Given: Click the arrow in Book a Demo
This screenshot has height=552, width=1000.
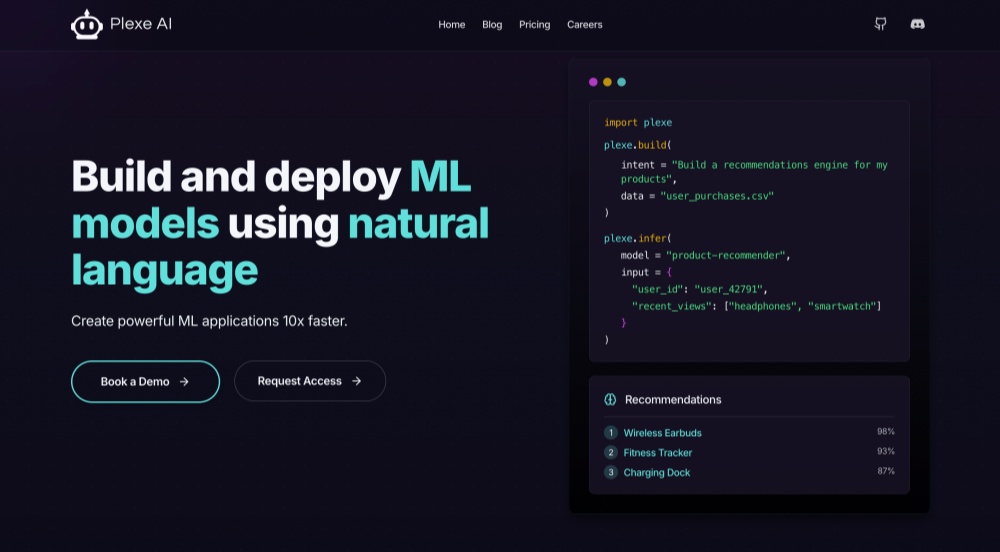Looking at the screenshot, I should pyautogui.click(x=184, y=382).
